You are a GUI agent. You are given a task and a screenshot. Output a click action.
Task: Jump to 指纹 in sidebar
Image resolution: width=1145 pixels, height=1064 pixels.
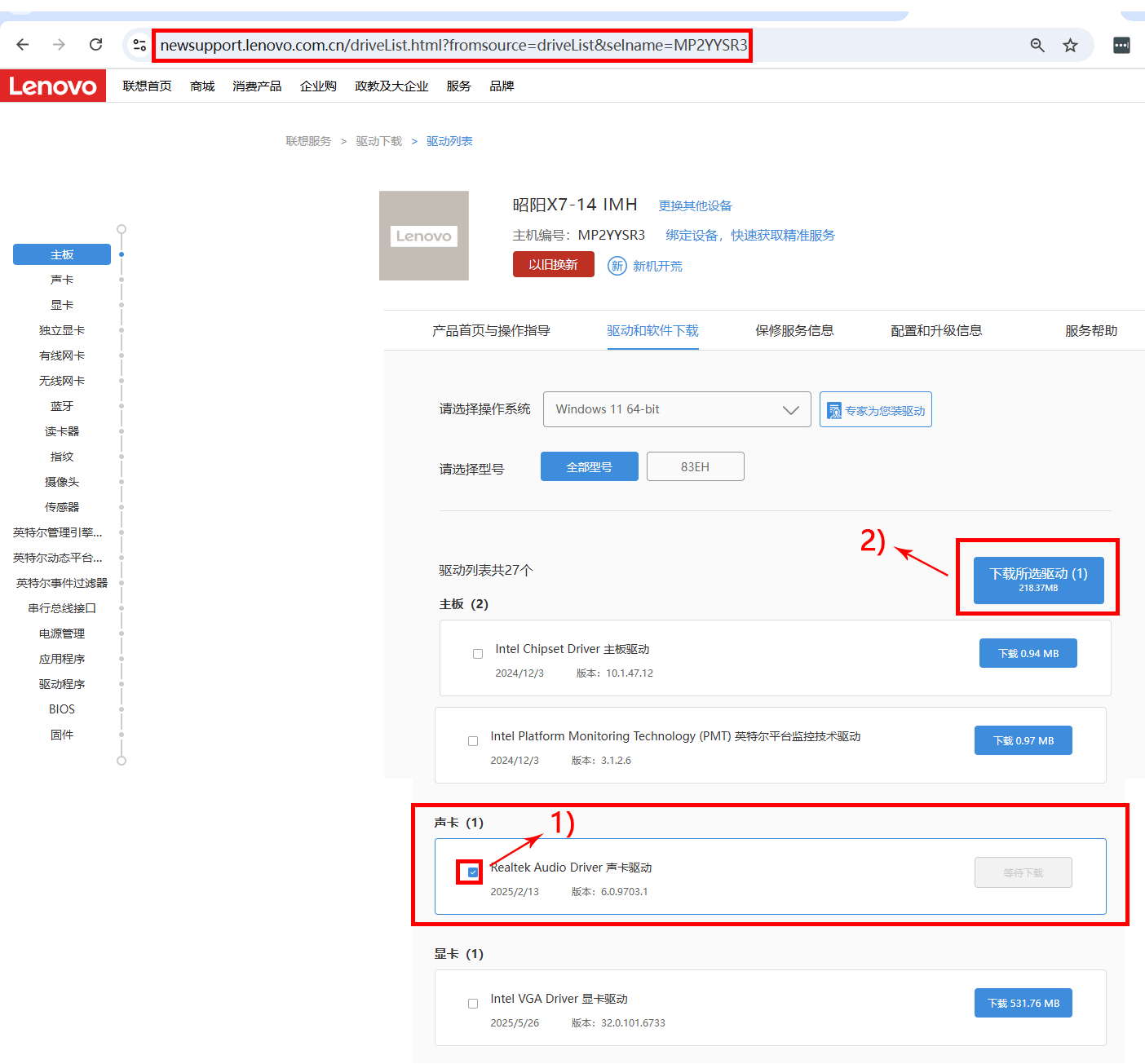click(x=62, y=457)
